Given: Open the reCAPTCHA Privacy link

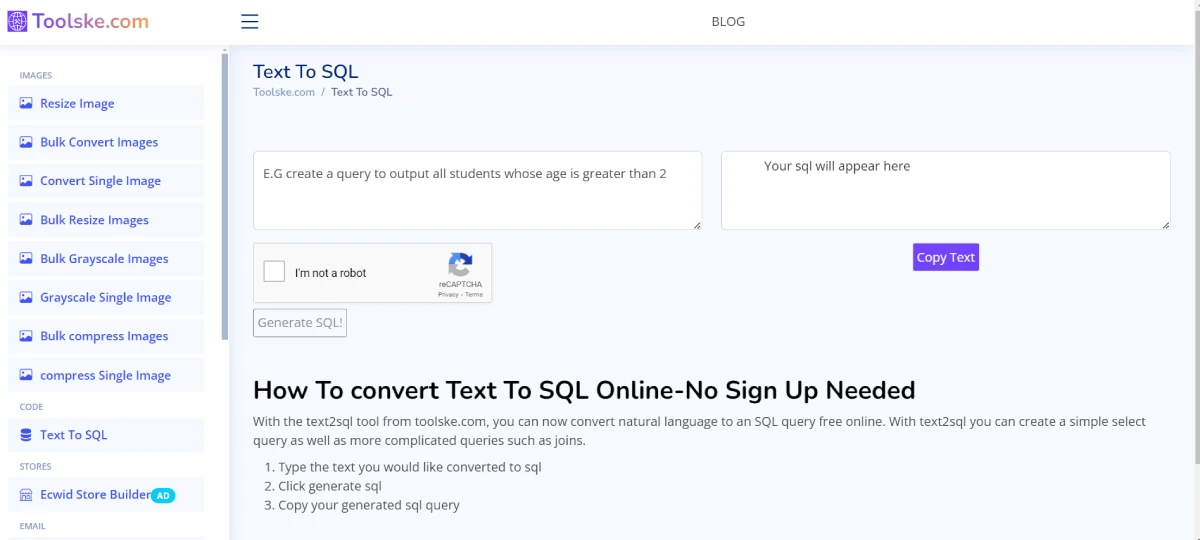Looking at the screenshot, I should click(x=448, y=295).
